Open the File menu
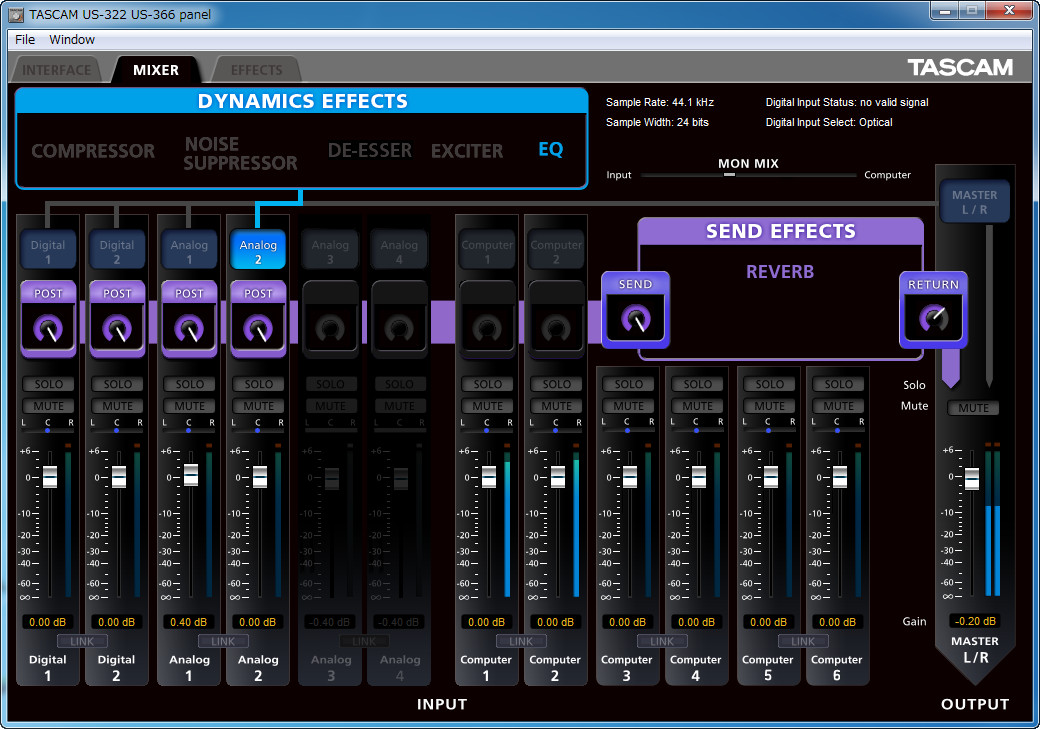Viewport: 1040px width, 729px height. (25, 40)
